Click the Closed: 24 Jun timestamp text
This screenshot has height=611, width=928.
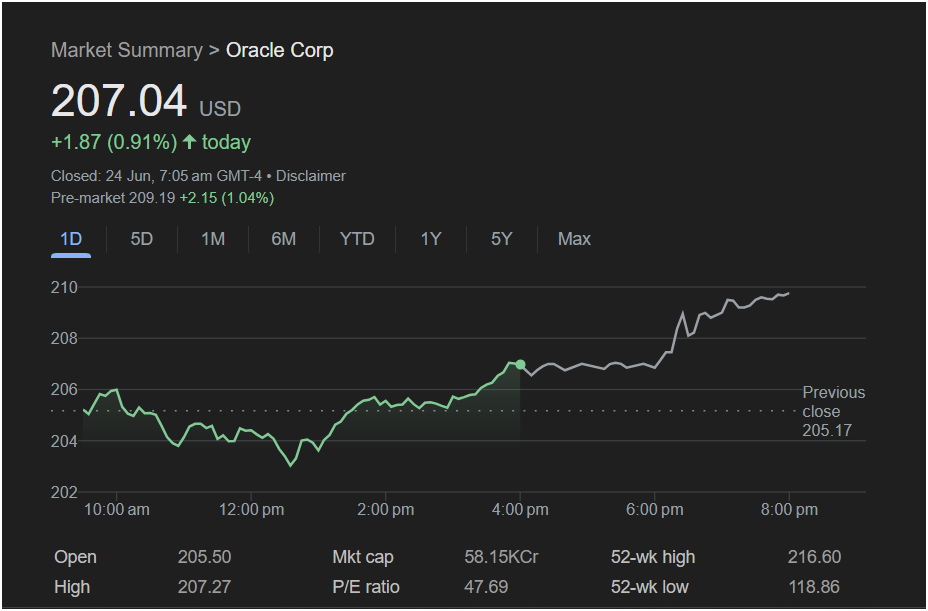click(156, 176)
